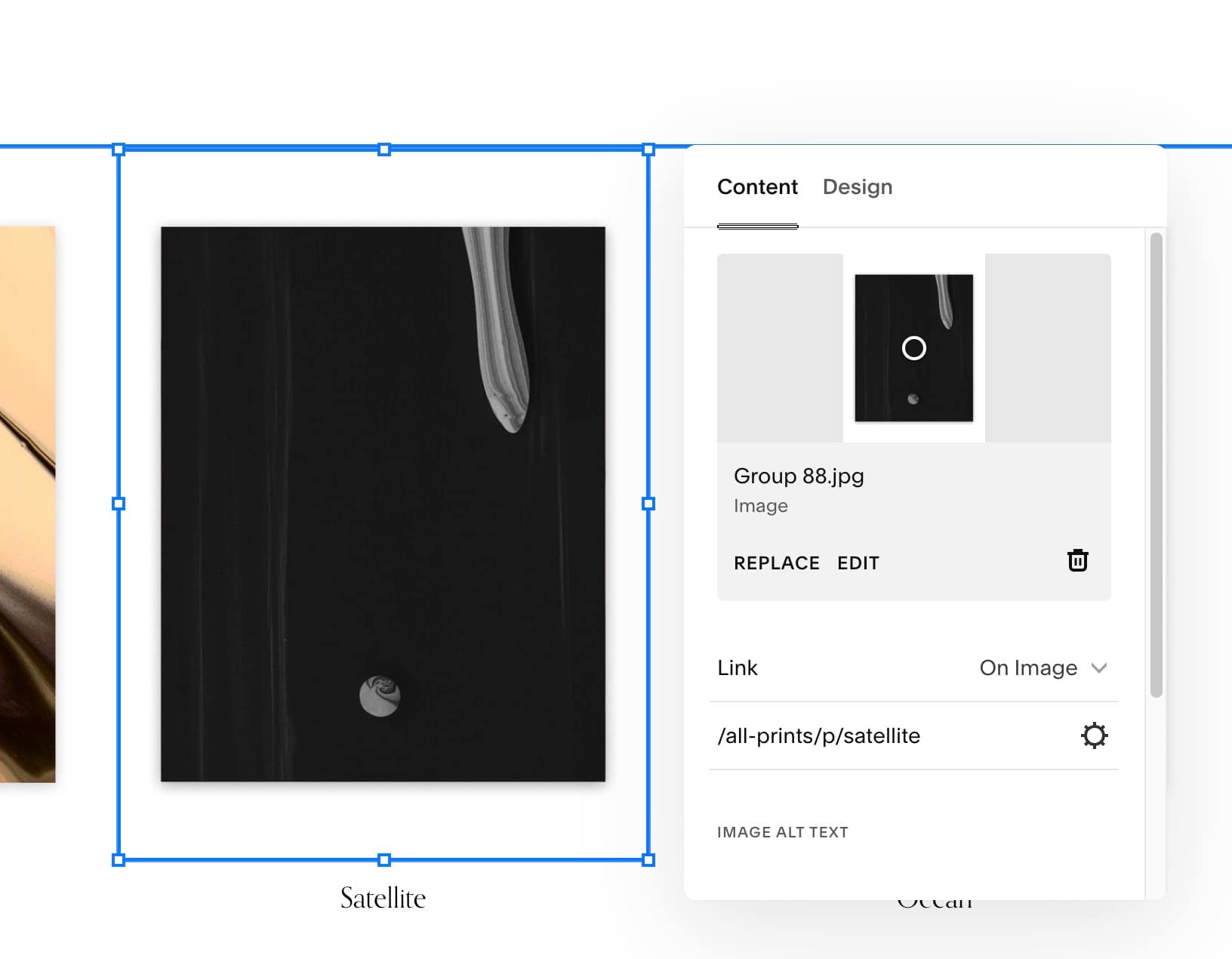
Task: Click the top-center resize handle
Action: click(384, 149)
